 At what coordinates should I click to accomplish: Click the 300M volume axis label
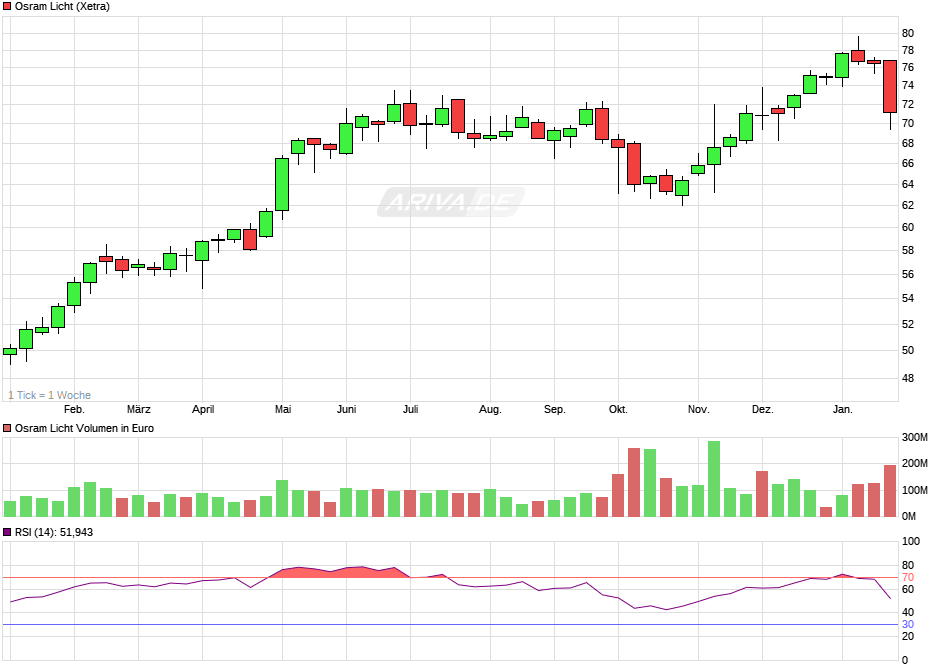pyautogui.click(x=915, y=437)
